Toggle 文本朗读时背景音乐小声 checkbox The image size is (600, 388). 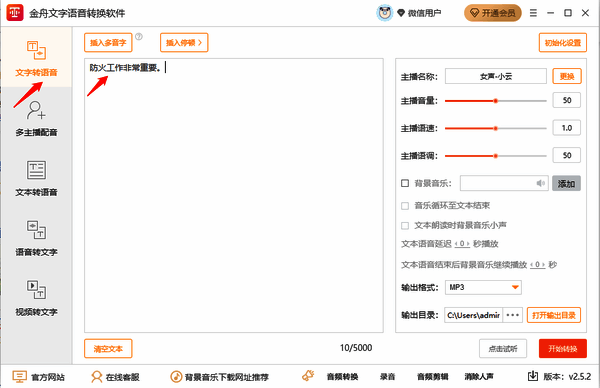point(405,226)
